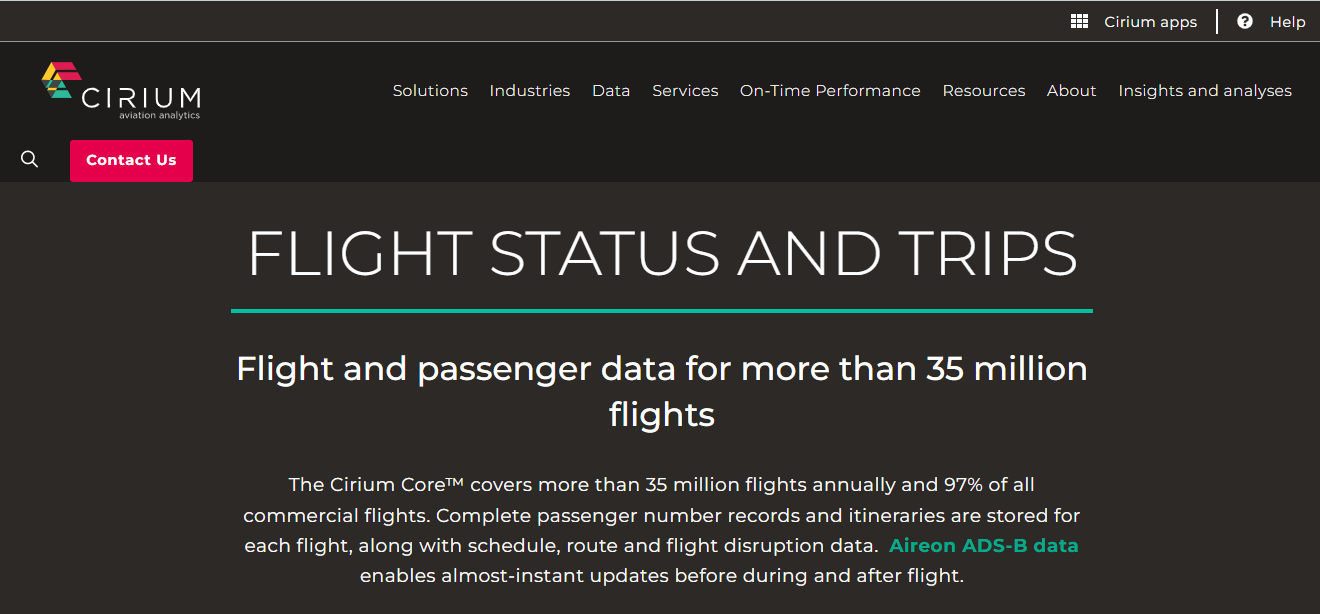Open the On-Time Performance menu

coord(830,90)
